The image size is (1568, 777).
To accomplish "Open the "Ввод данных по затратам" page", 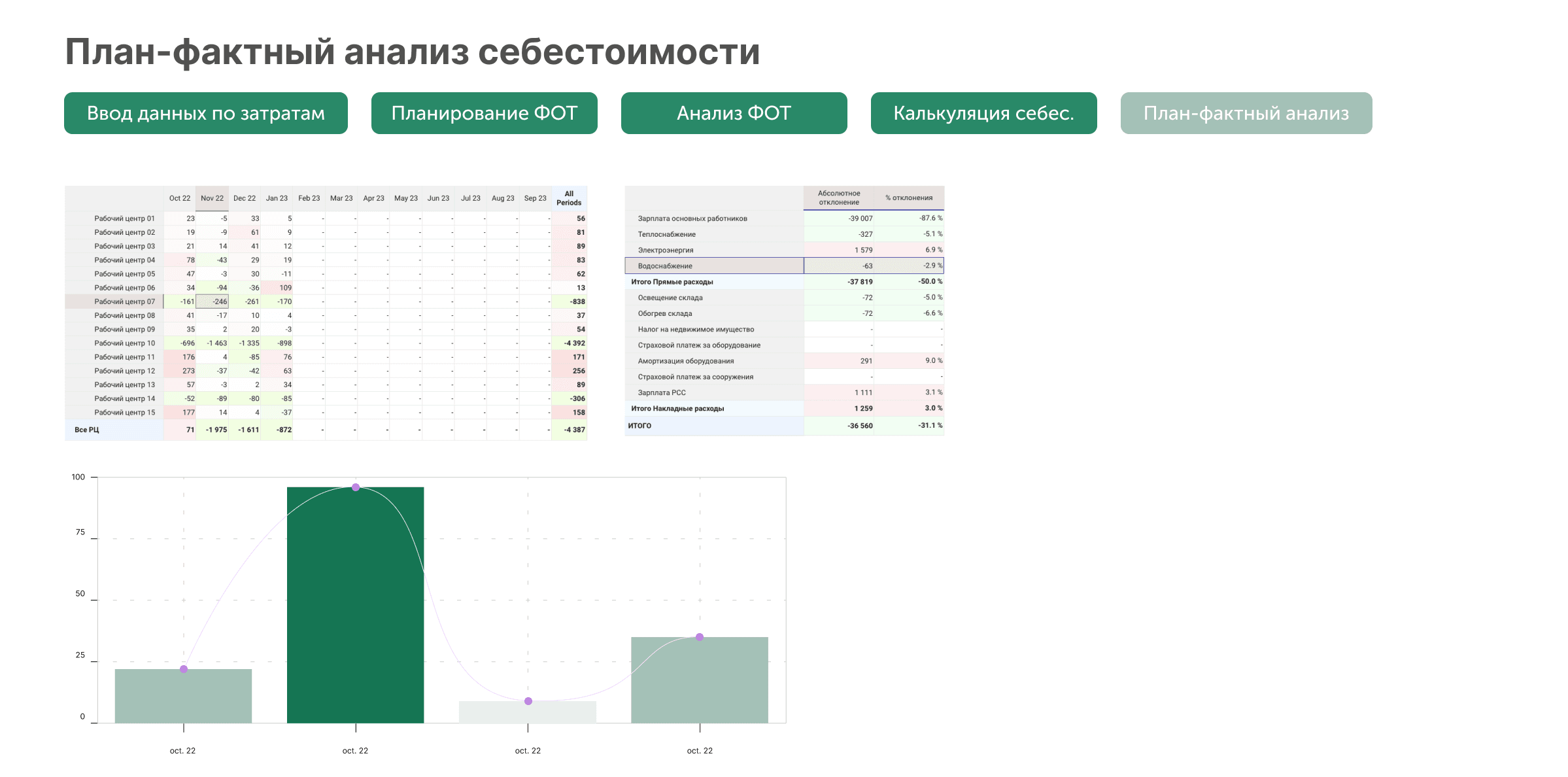I will point(205,113).
